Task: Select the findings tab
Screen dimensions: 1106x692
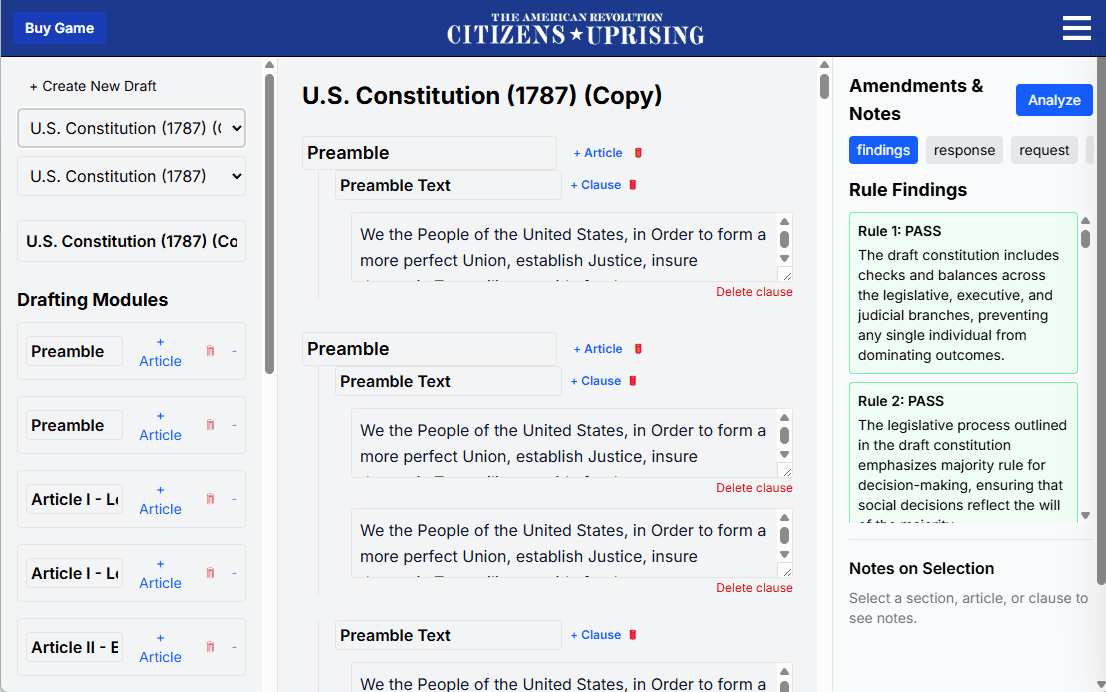Action: tap(883, 150)
